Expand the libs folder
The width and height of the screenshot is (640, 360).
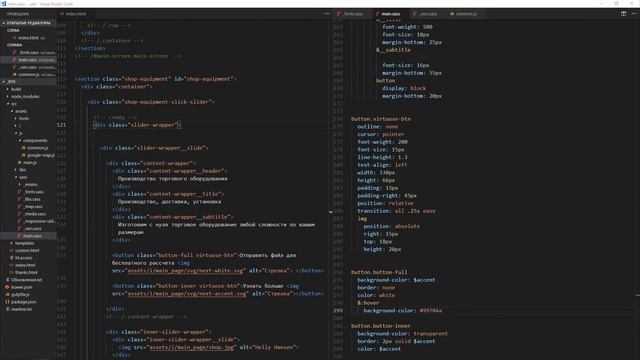pos(22,170)
